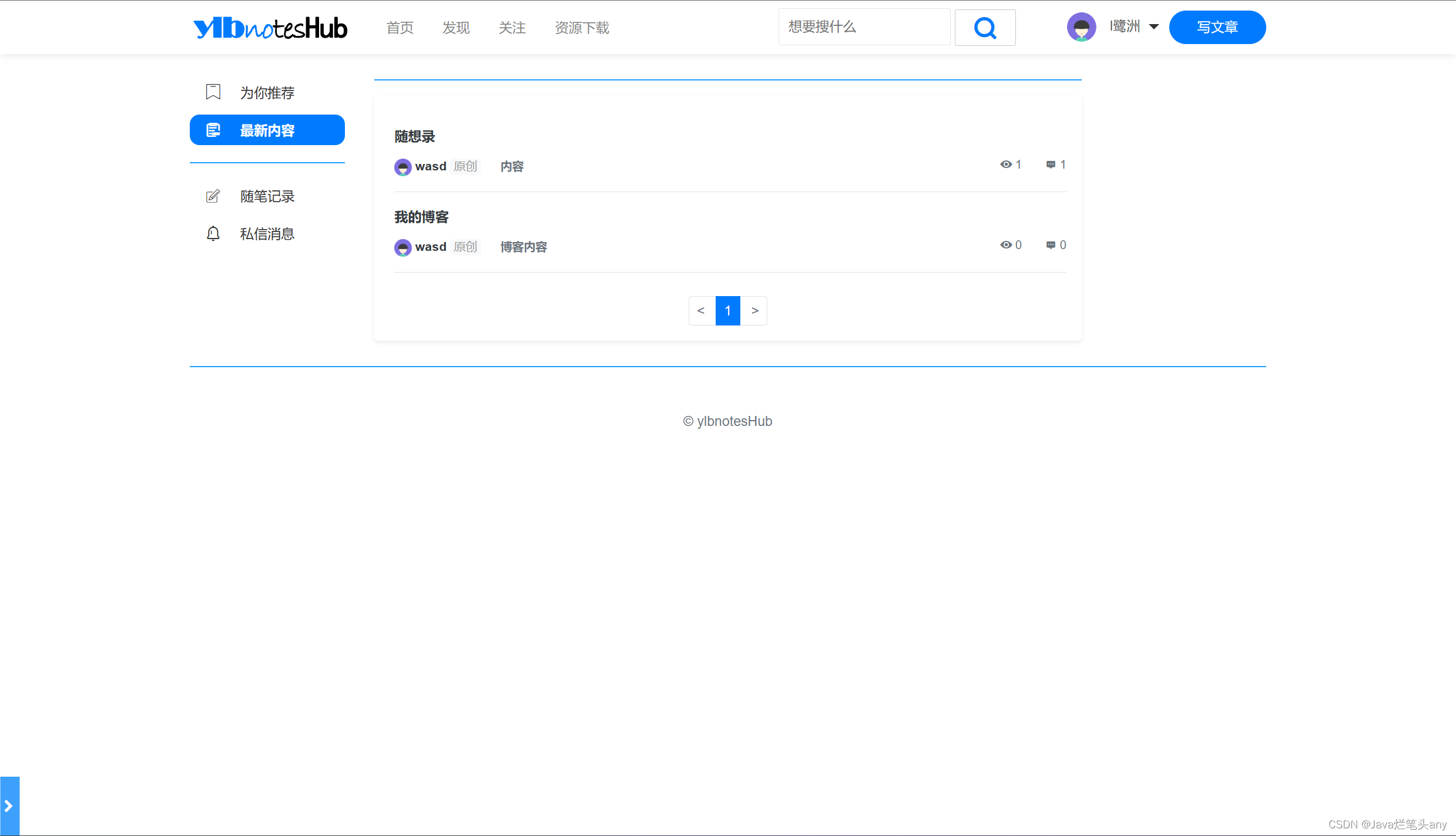
Task: Click the comment icon on 我的博客 post
Action: point(1051,245)
